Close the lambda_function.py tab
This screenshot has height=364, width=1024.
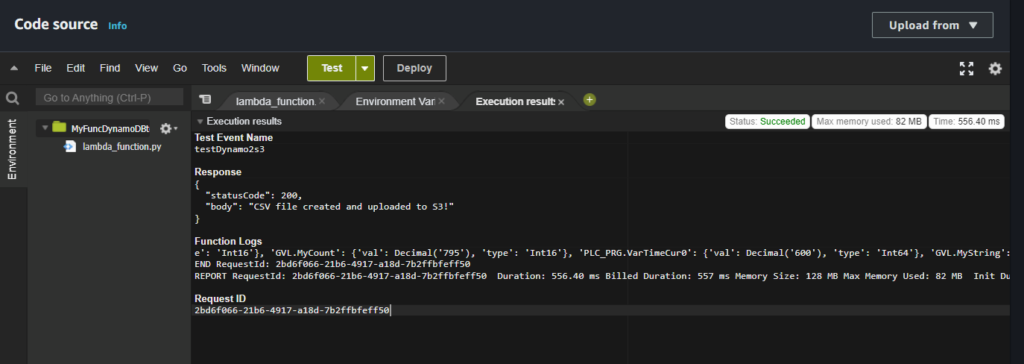coord(321,102)
